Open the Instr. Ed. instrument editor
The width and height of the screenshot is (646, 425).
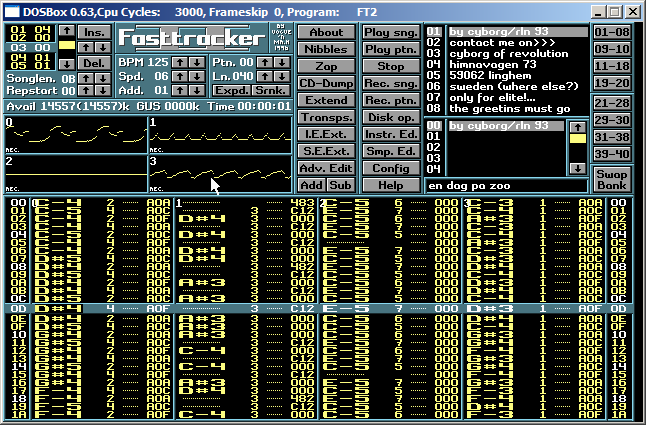391,134
